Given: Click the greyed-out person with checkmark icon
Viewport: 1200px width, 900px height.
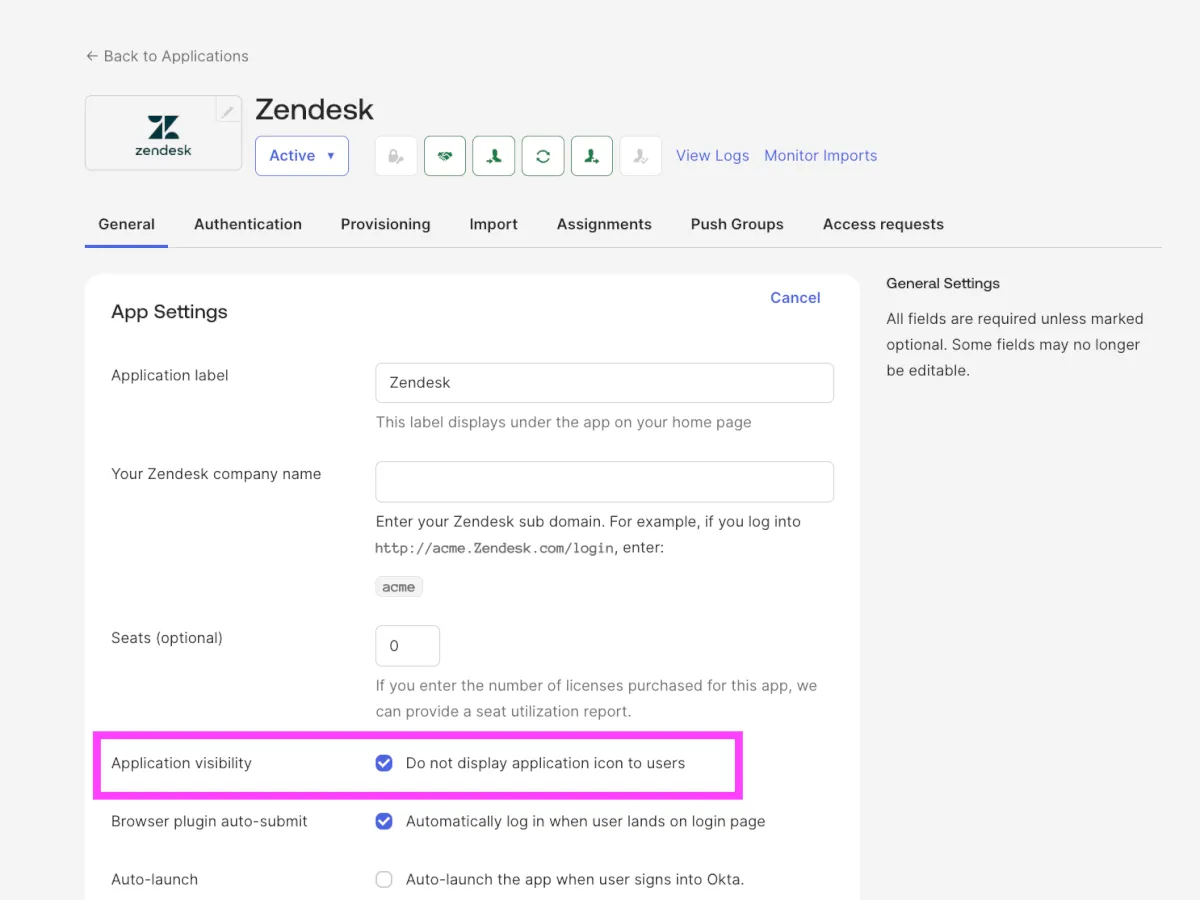Looking at the screenshot, I should coord(640,156).
